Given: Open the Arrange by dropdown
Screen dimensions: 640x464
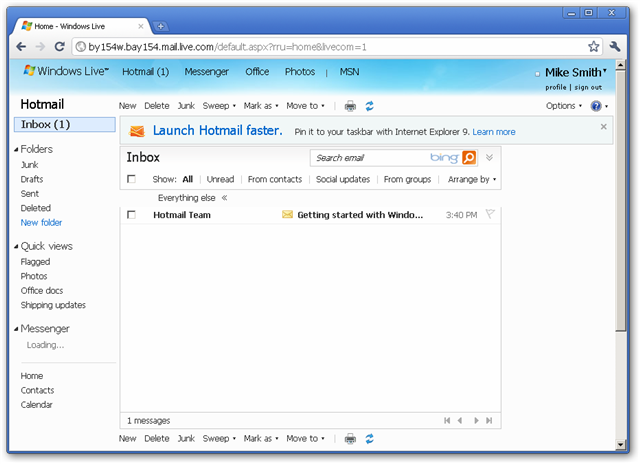Looking at the screenshot, I should pyautogui.click(x=472, y=179).
